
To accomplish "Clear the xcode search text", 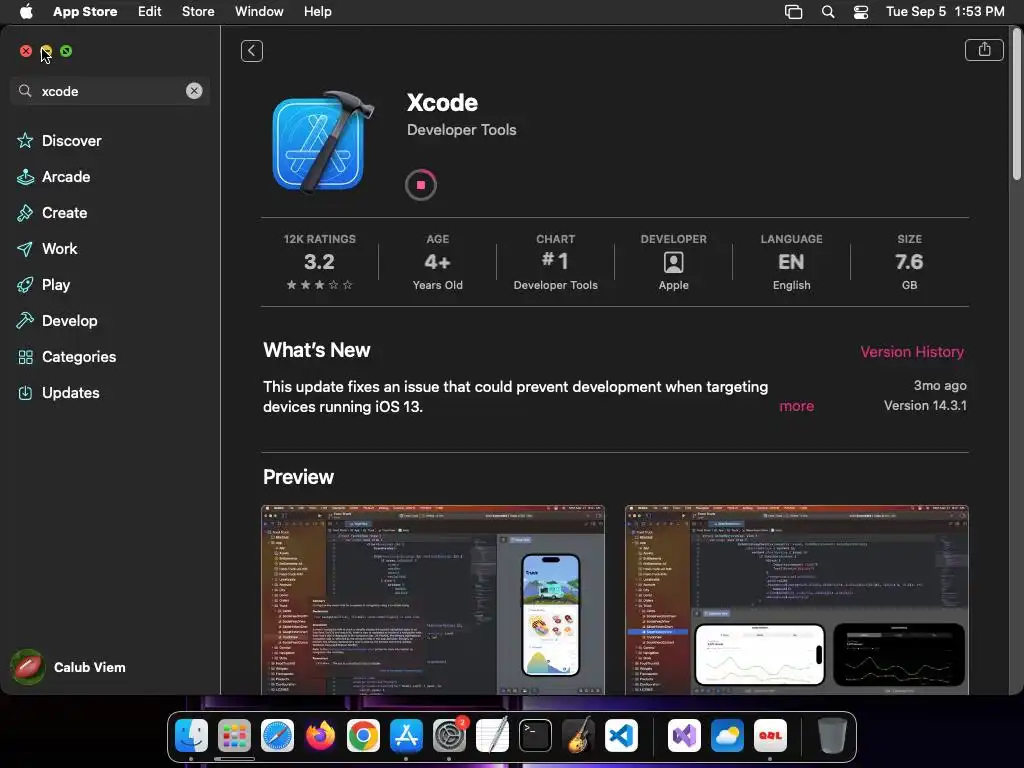I will tap(194, 91).
